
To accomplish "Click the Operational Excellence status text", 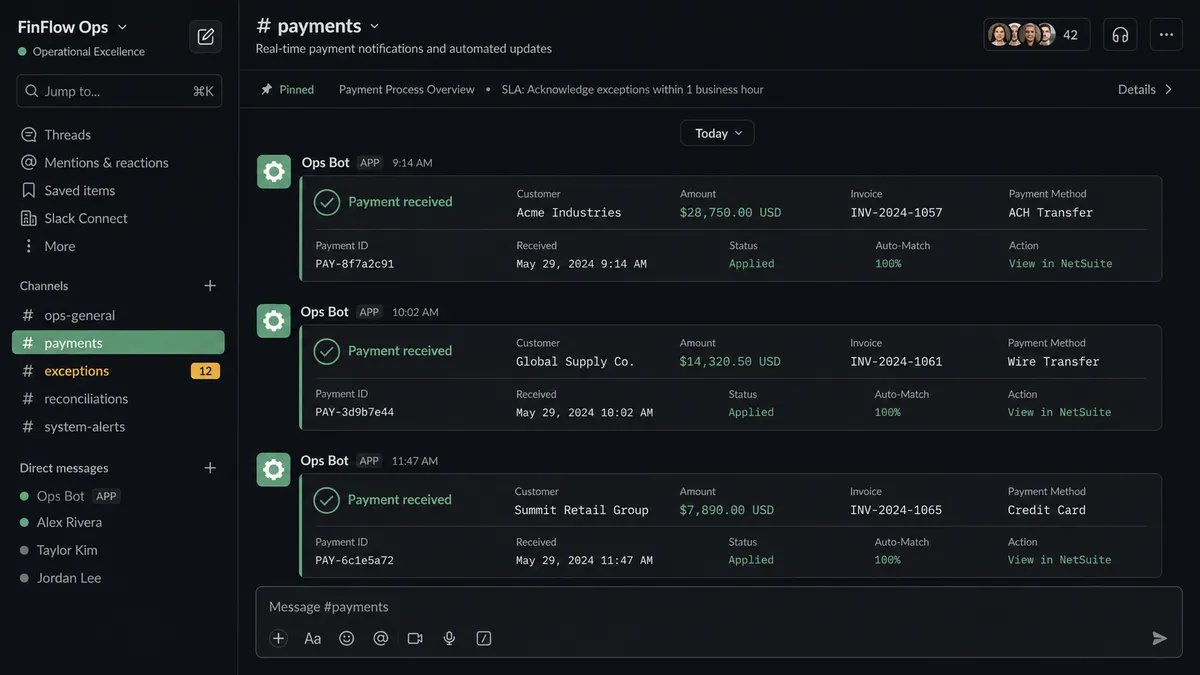I will [89, 52].
